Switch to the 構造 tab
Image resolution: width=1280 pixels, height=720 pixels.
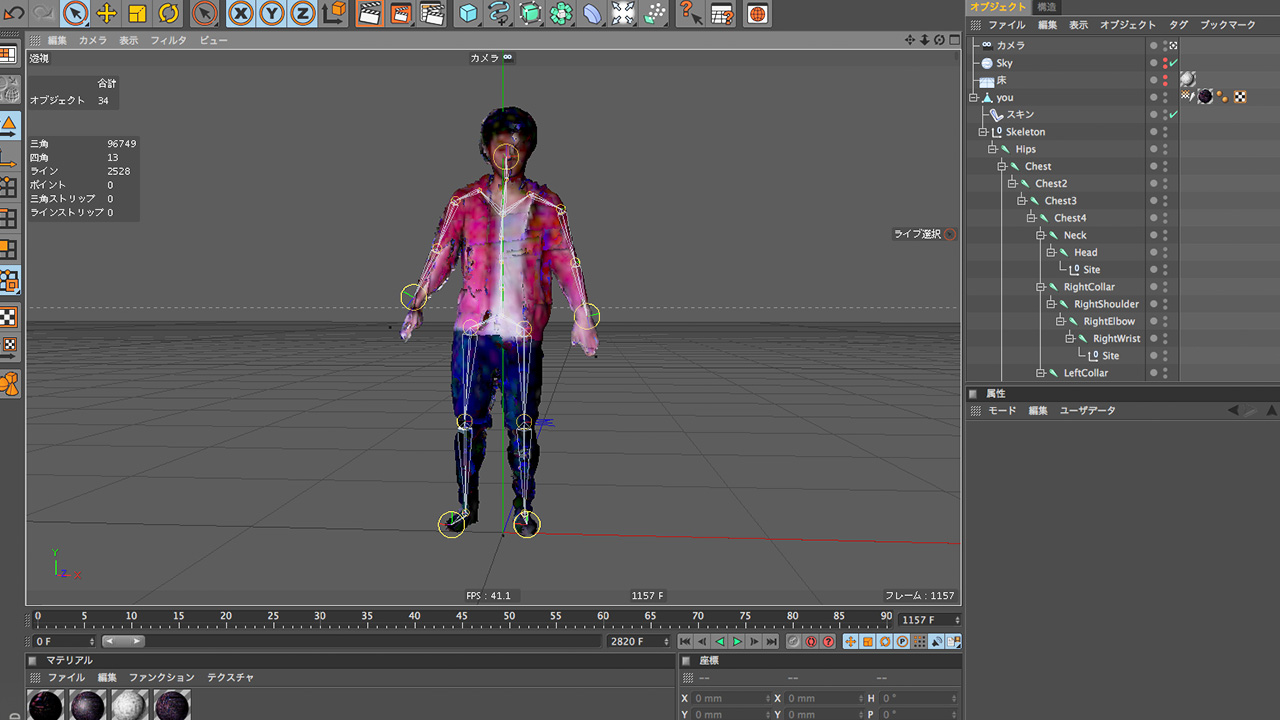(x=1046, y=7)
